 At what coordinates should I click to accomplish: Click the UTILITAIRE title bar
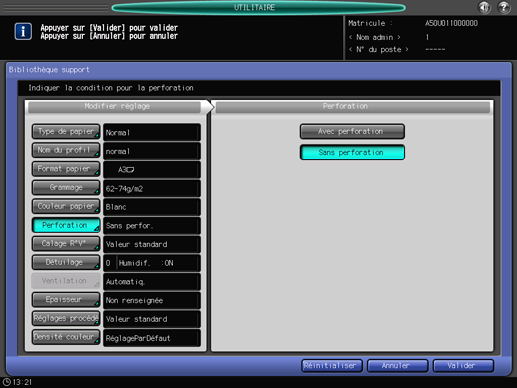[258, 7]
